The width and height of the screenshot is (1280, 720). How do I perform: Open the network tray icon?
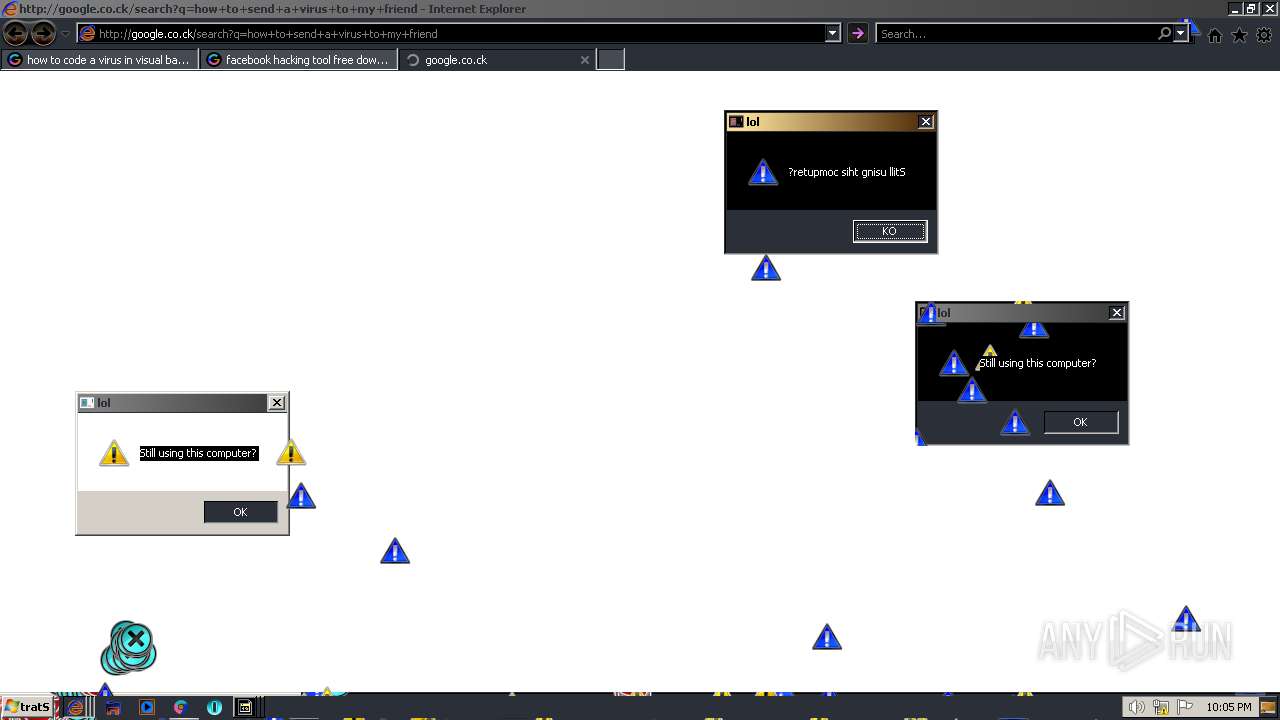click(1161, 707)
